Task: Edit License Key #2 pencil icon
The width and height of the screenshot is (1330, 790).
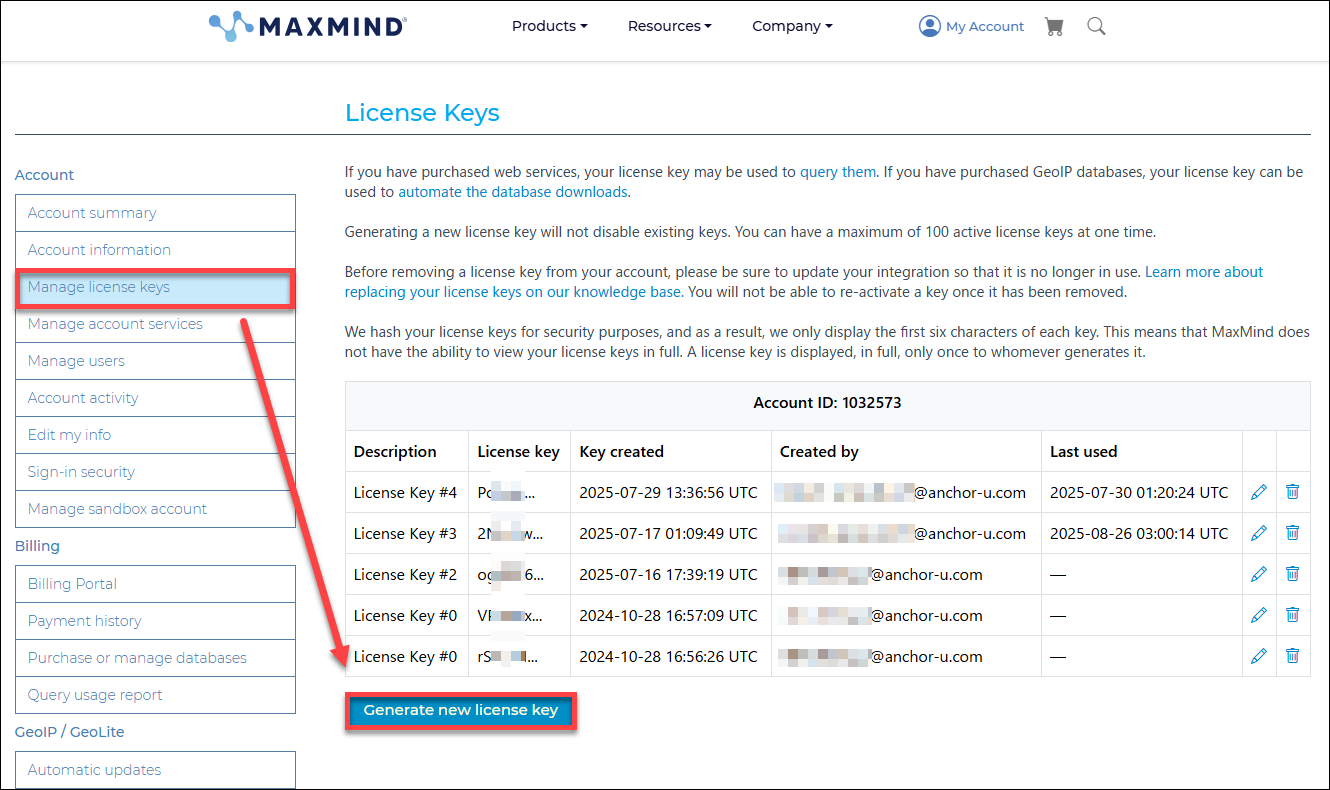Action: 1259,574
